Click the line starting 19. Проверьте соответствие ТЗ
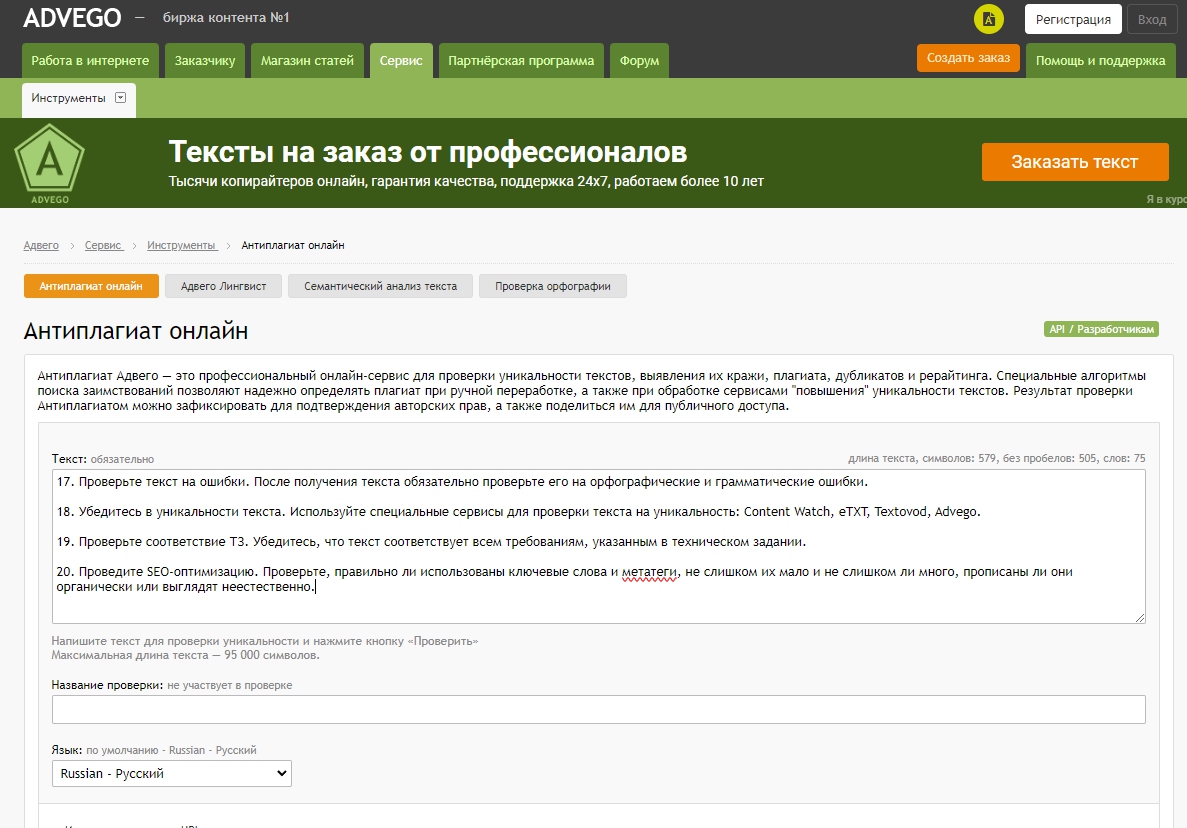 point(431,542)
